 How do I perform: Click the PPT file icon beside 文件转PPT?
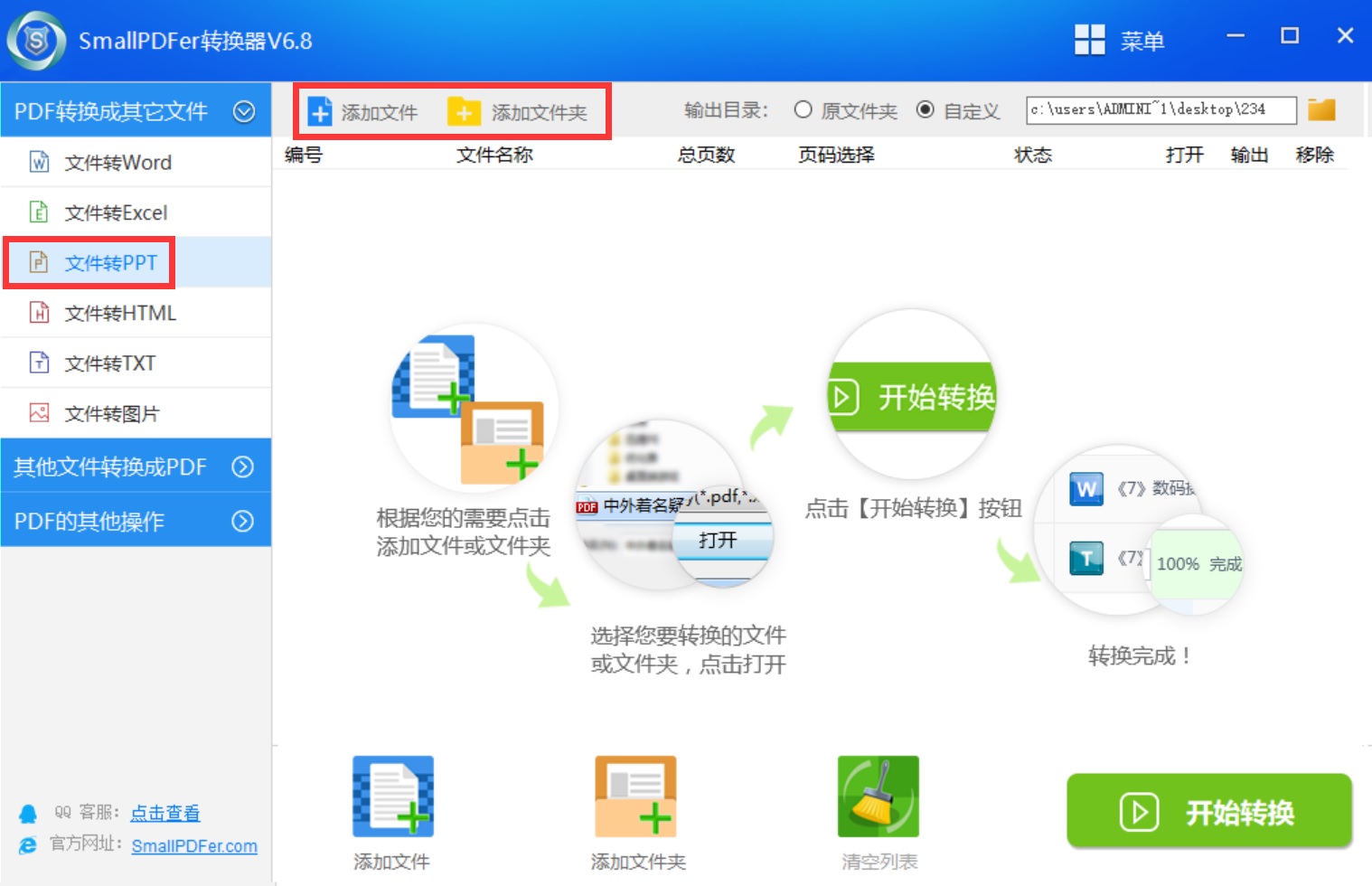(x=39, y=262)
